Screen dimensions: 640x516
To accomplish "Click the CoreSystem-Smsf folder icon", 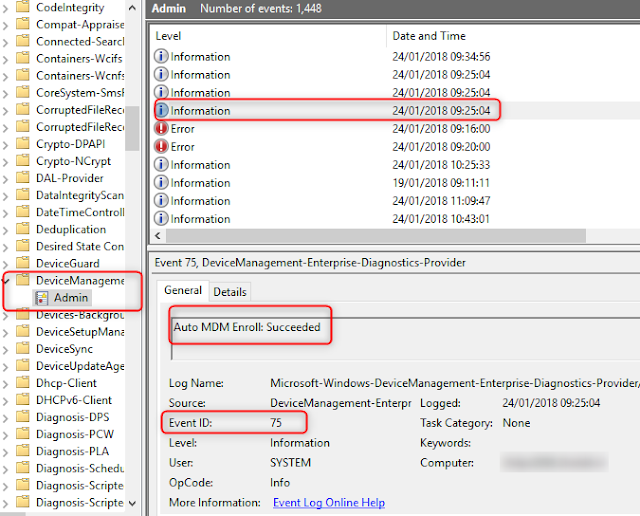I will click(23, 93).
